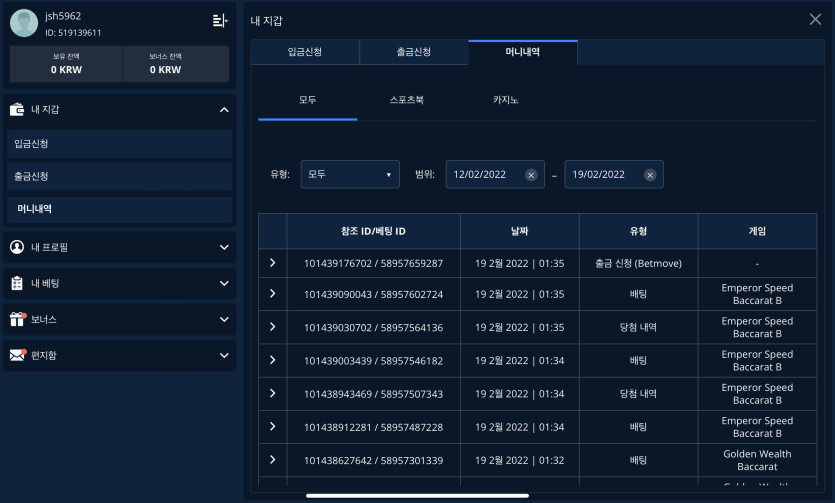Expand row 101438943469 details
Screen dimensions: 835x503
click(x=273, y=393)
